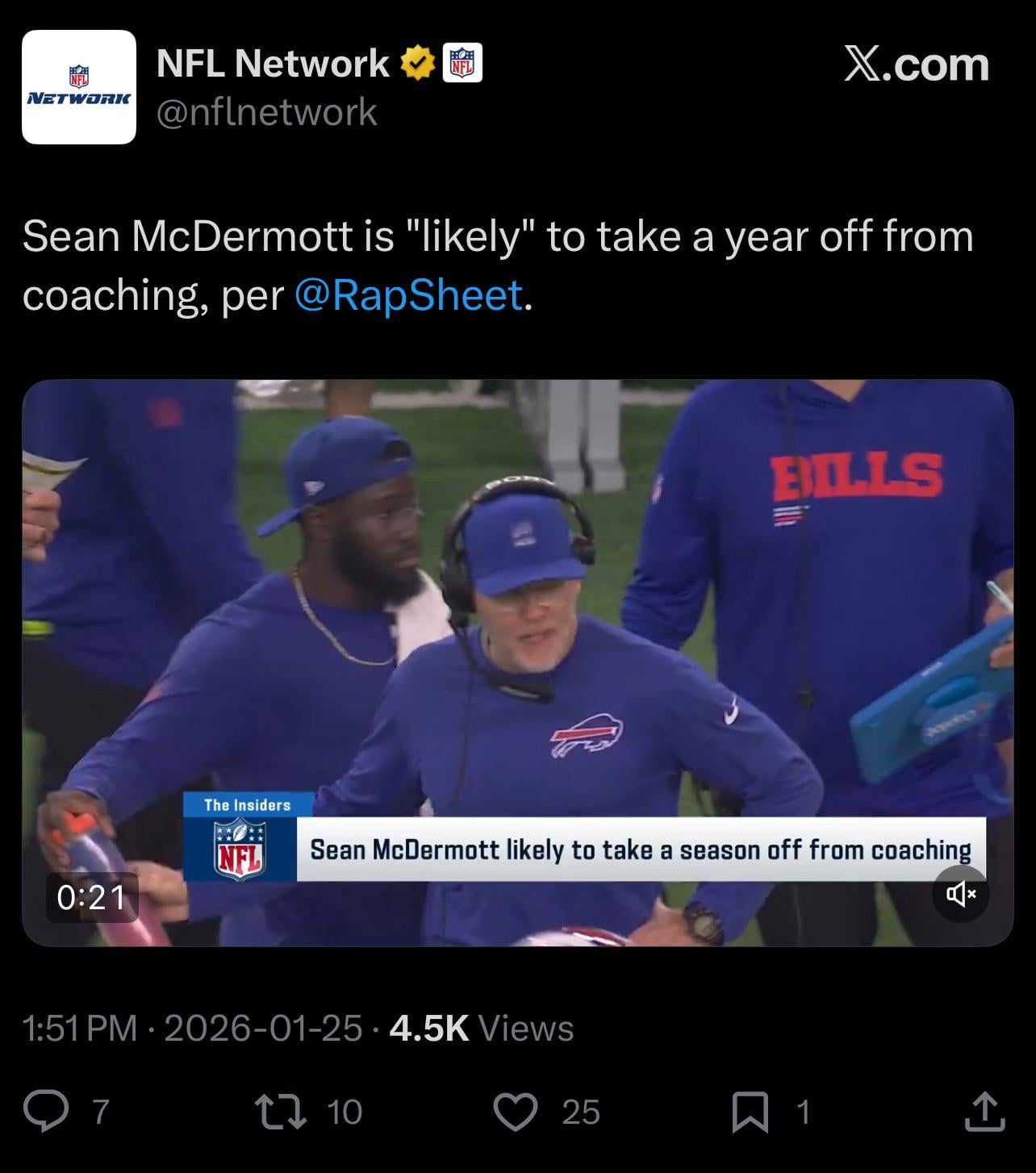The width and height of the screenshot is (1036, 1173).
Task: Open the post timestamp 1:51 PM
Action: point(80,1029)
